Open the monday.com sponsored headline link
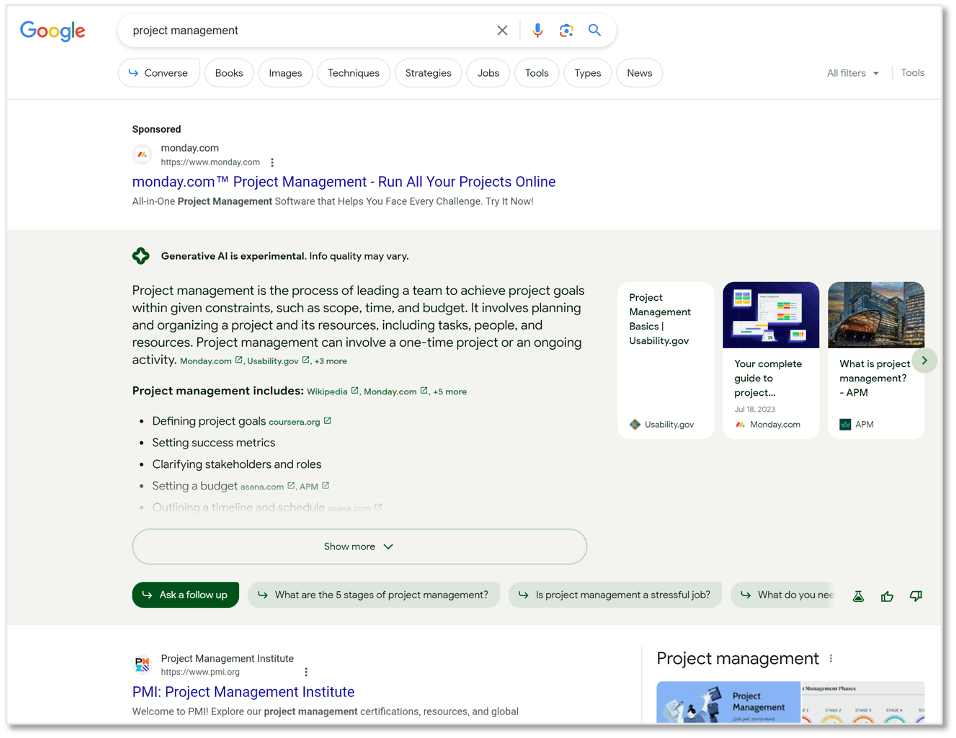The width and height of the screenshot is (956, 738). 344,182
